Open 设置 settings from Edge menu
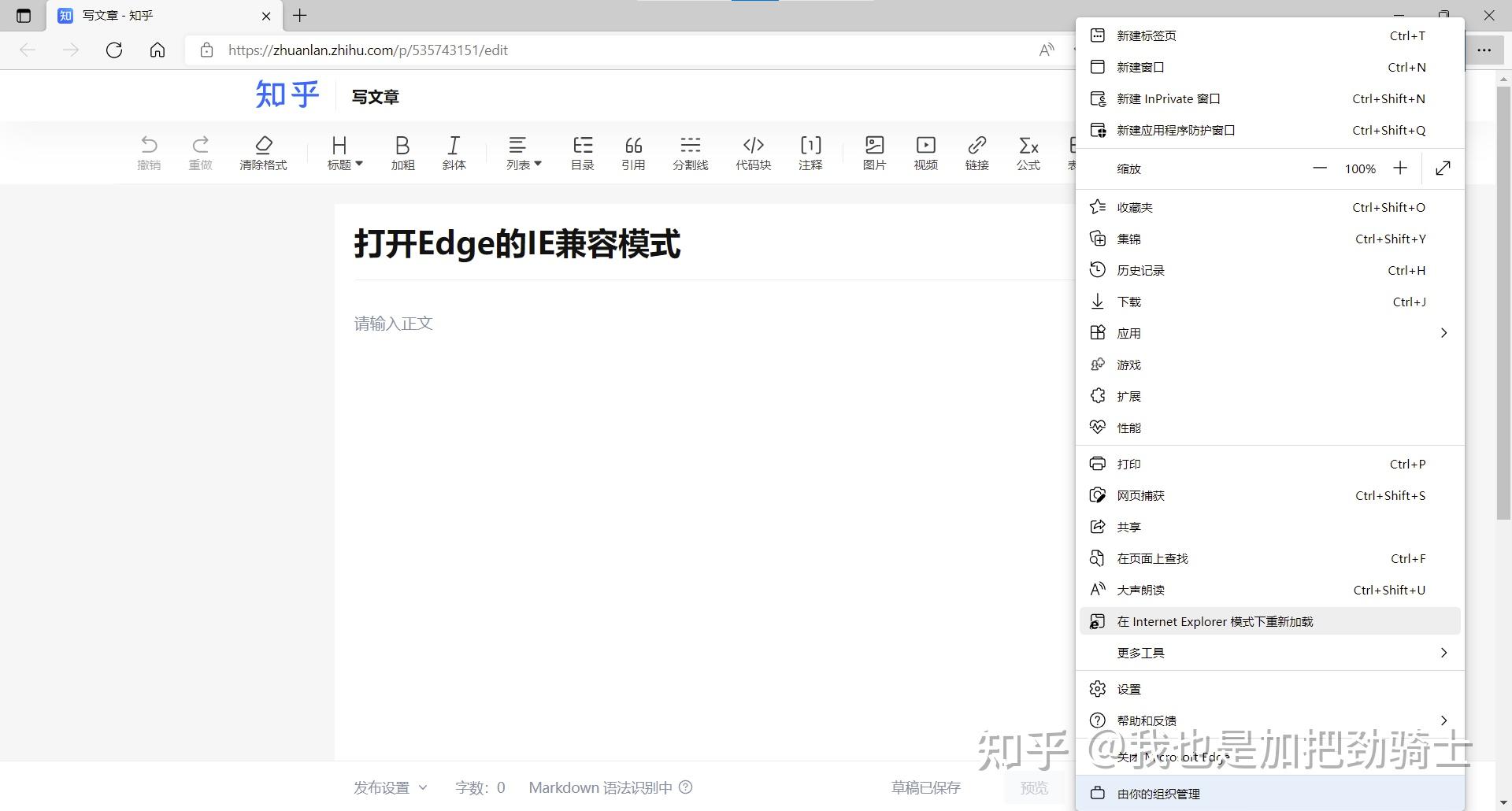This screenshot has width=1512, height=811. coord(1270,689)
